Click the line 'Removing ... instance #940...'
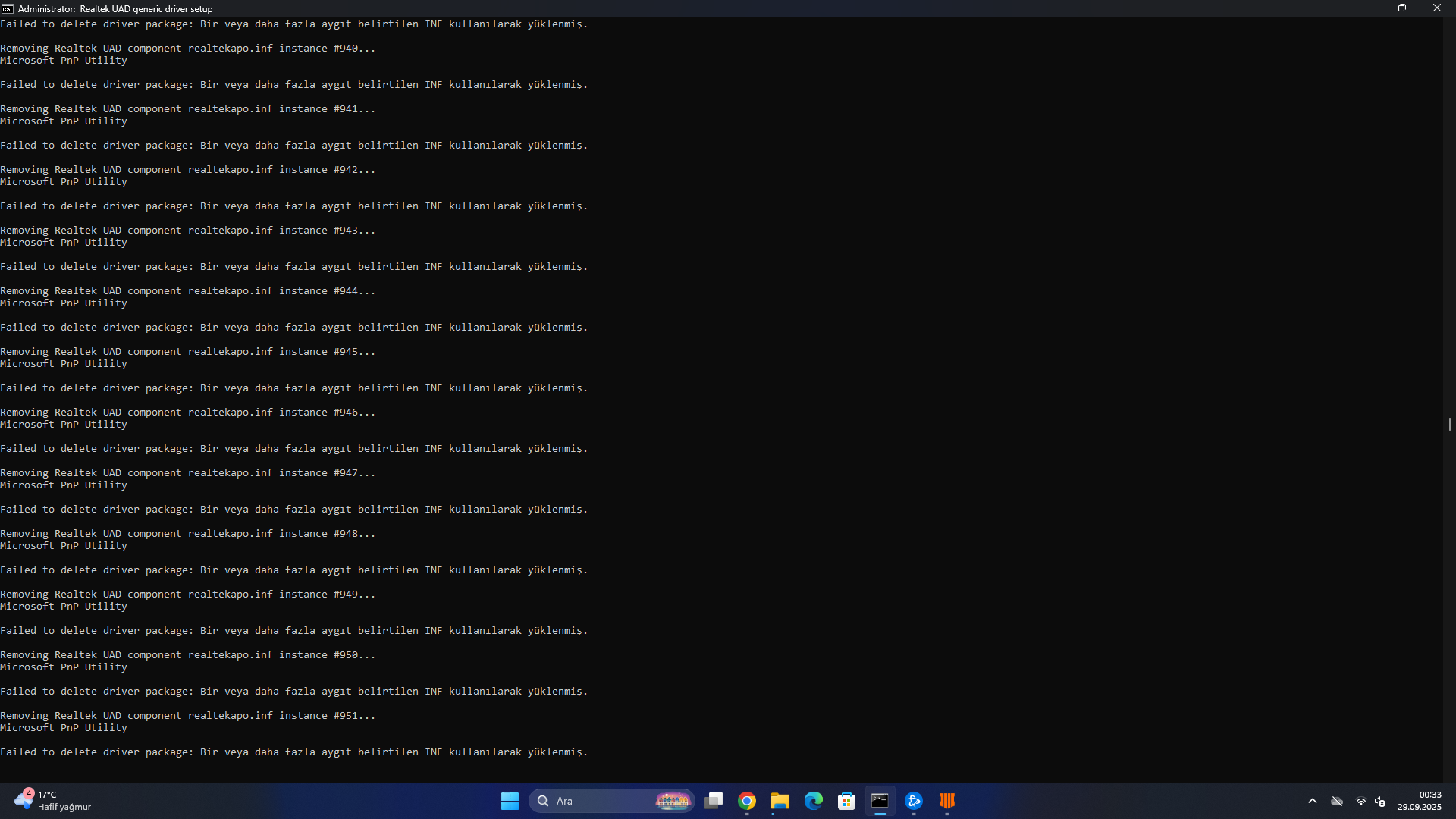This screenshot has height=819, width=1456. click(188, 48)
